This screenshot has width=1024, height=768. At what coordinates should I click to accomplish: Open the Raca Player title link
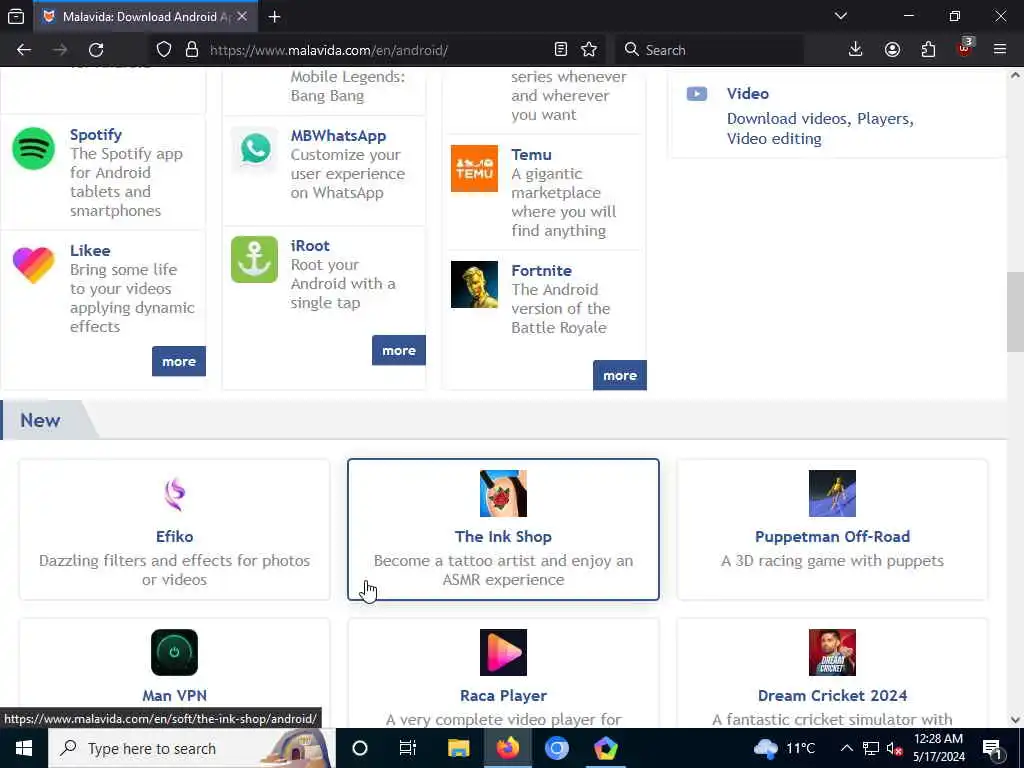click(503, 696)
